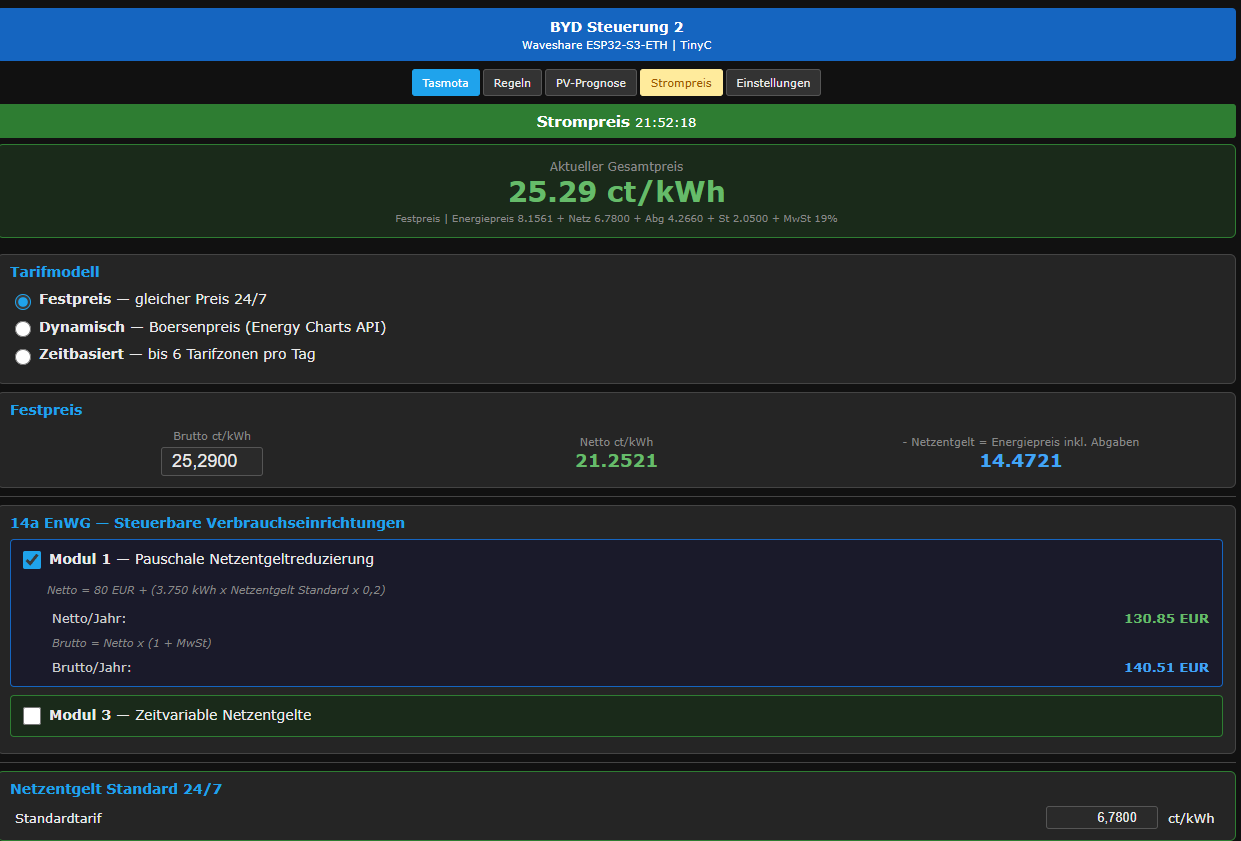Click the 25.29 ct/kWh total price
Image resolution: width=1241 pixels, height=841 pixels.
[616, 192]
